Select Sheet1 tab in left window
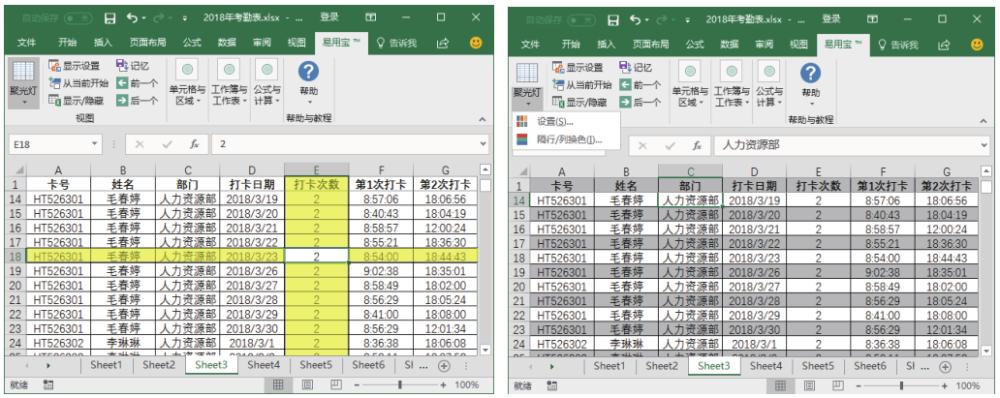 (106, 365)
